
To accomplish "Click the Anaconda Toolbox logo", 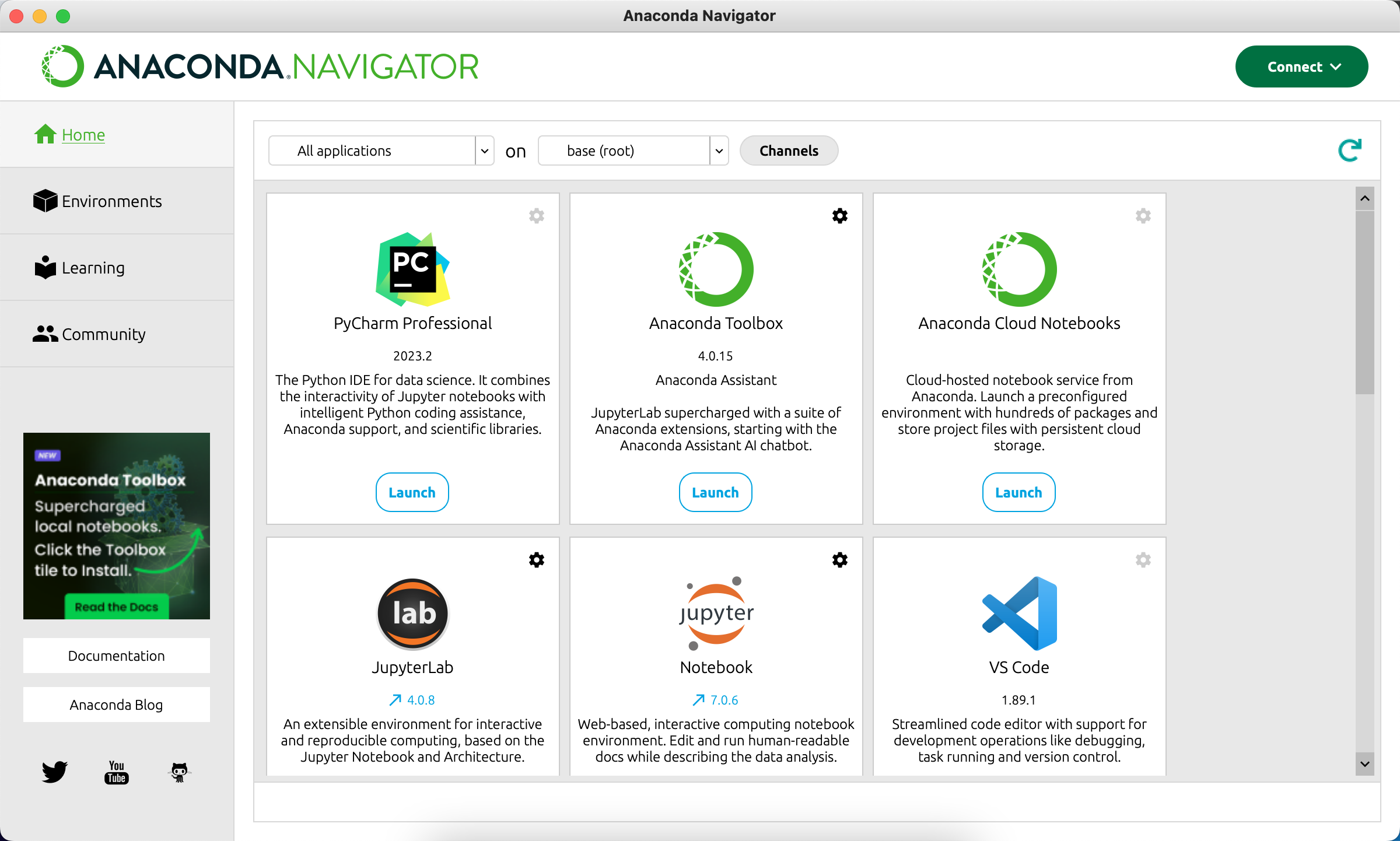I will 716,269.
